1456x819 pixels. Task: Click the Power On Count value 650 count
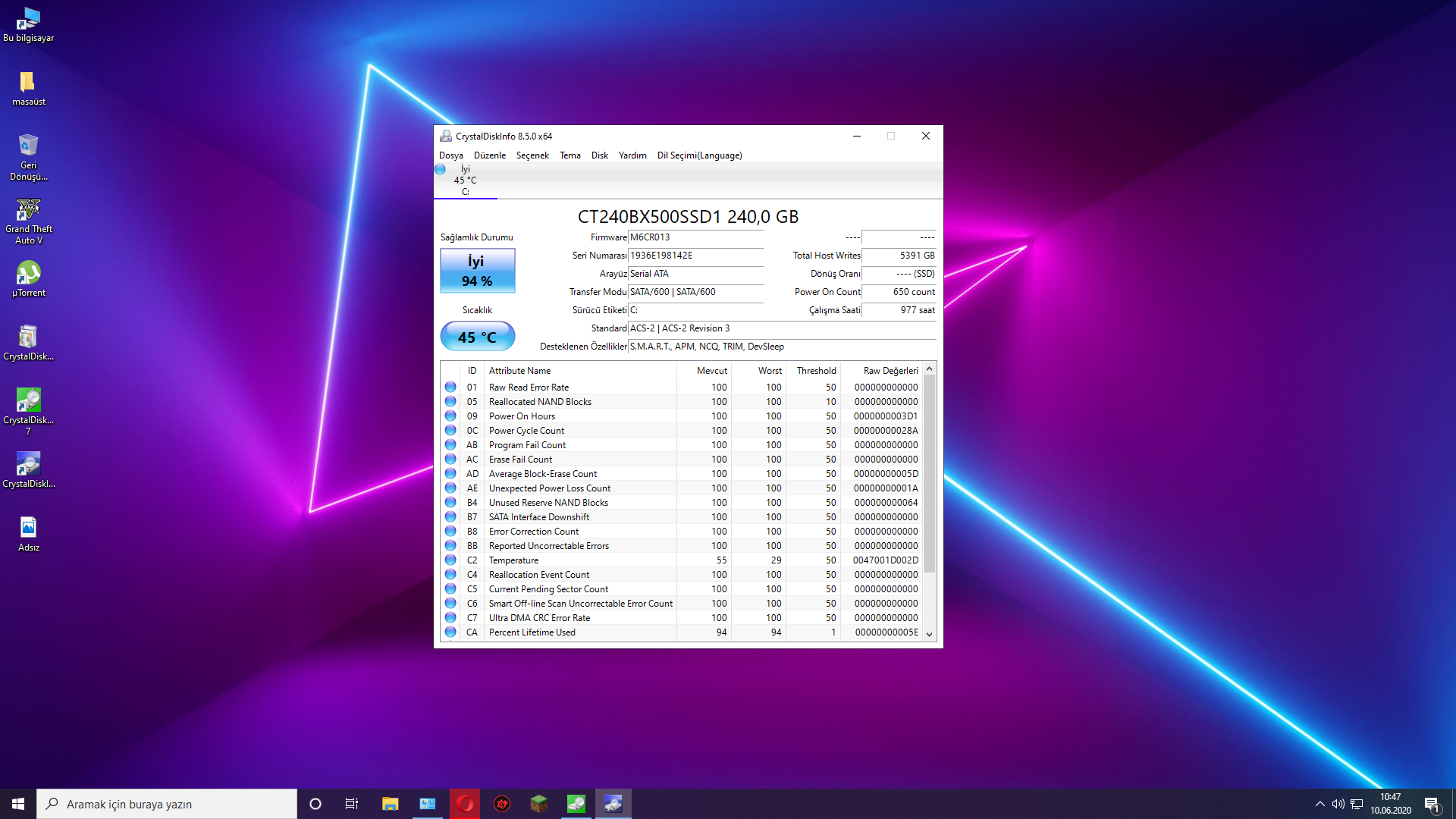(x=899, y=292)
